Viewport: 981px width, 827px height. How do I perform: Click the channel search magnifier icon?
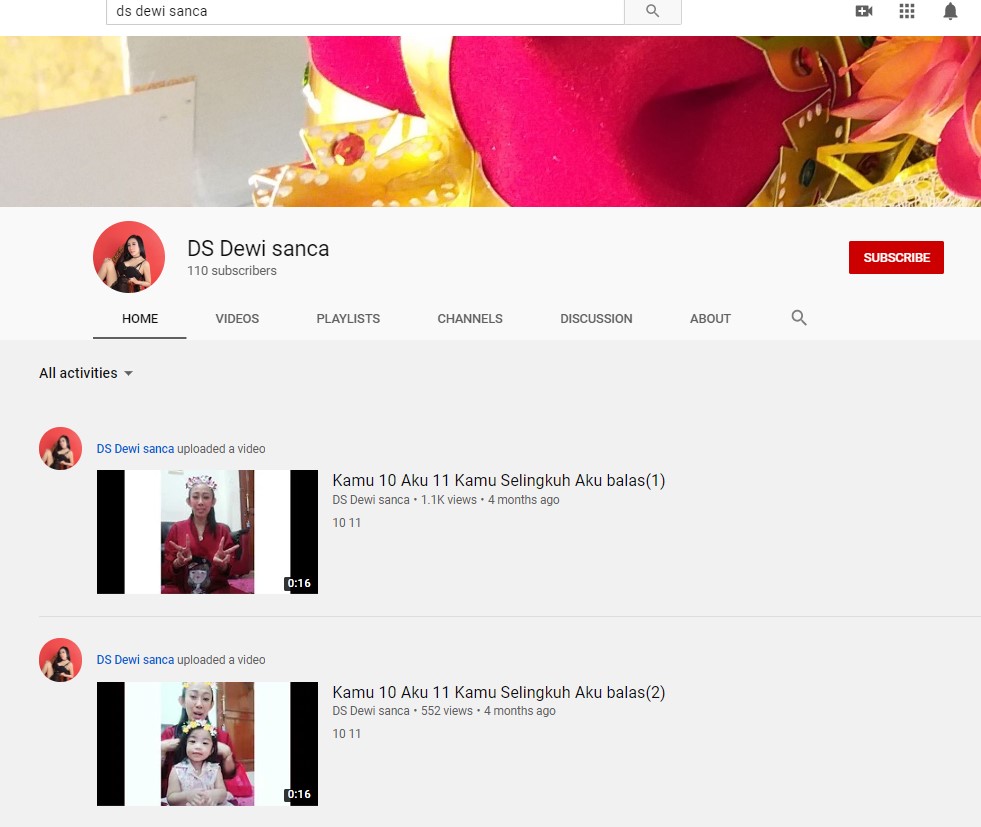[799, 318]
